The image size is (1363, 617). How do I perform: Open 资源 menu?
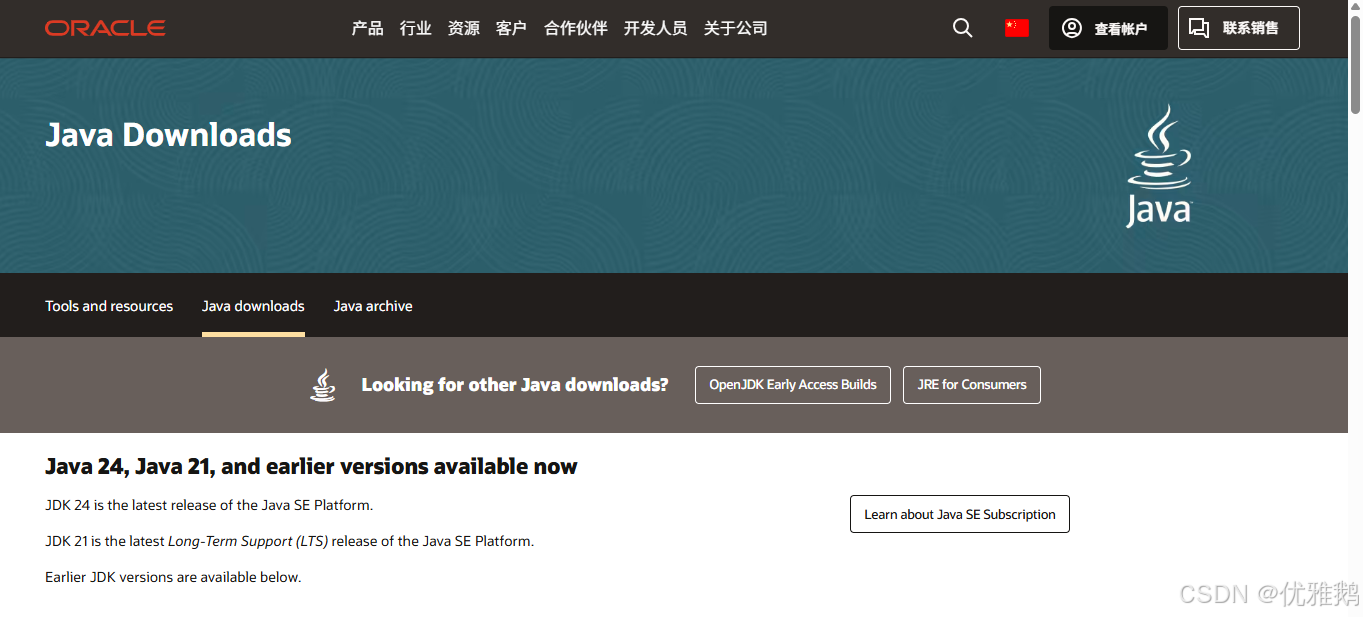pos(463,28)
